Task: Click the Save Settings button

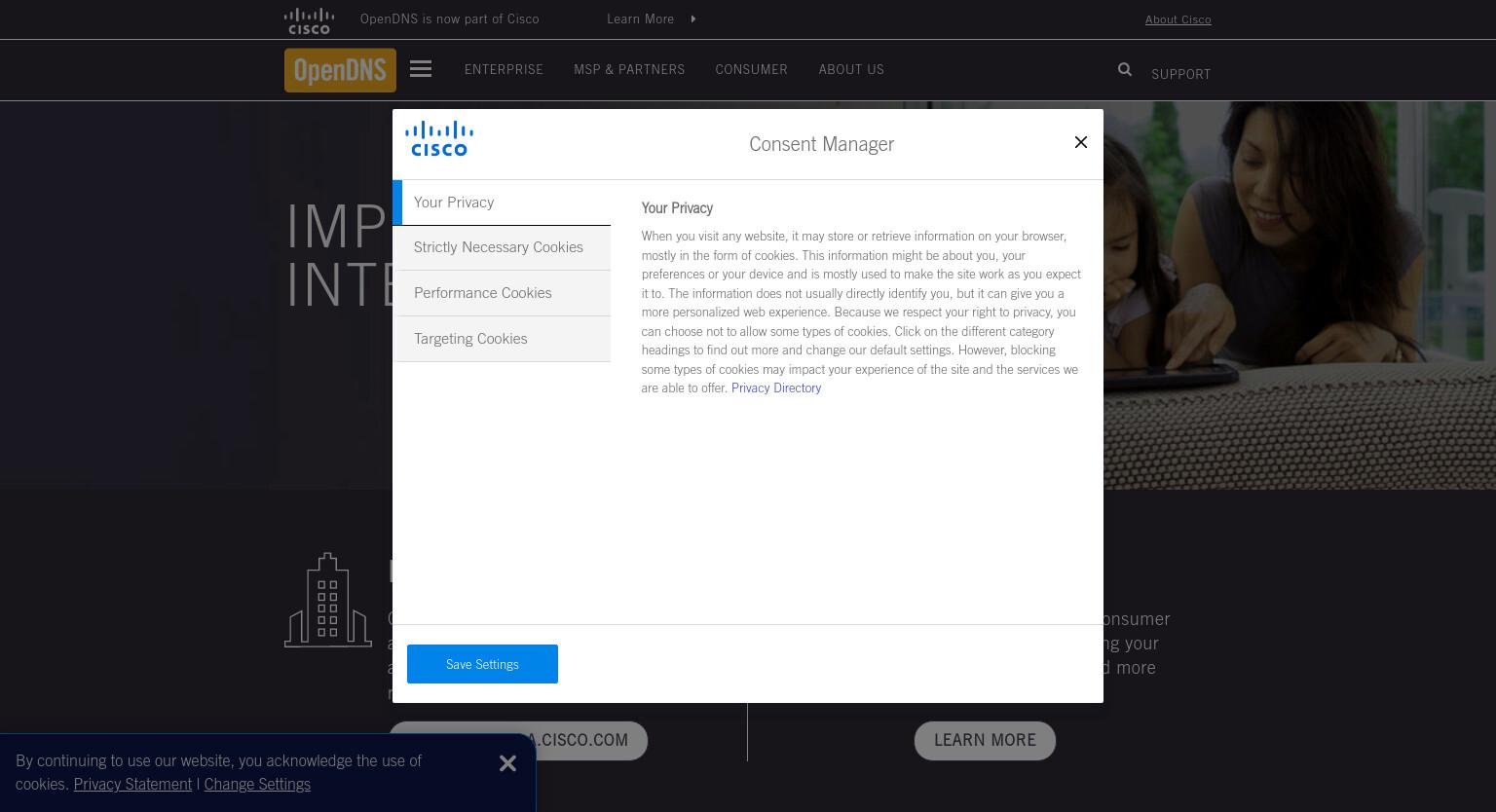Action: pos(482,664)
